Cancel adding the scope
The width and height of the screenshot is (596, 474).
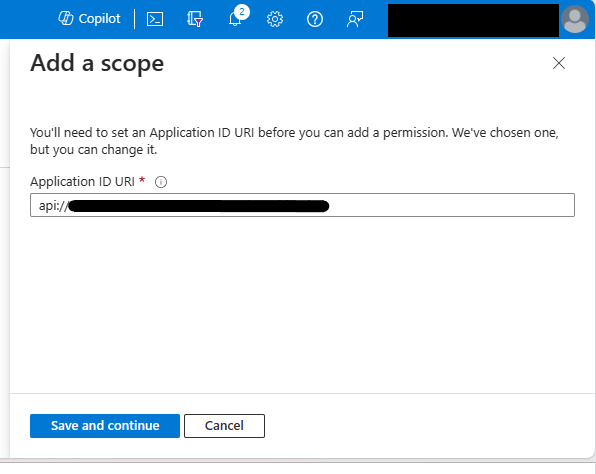pos(224,426)
